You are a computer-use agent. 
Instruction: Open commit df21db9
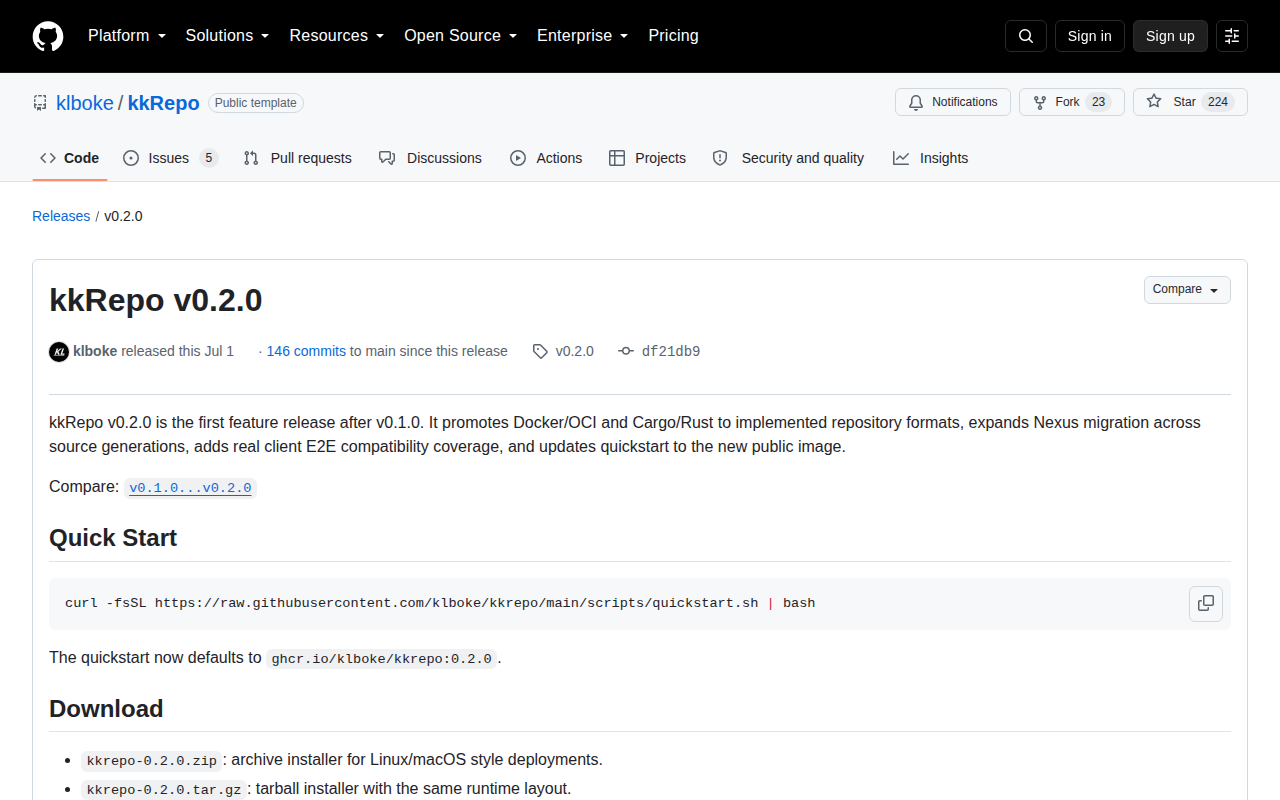pyautogui.click(x=671, y=351)
